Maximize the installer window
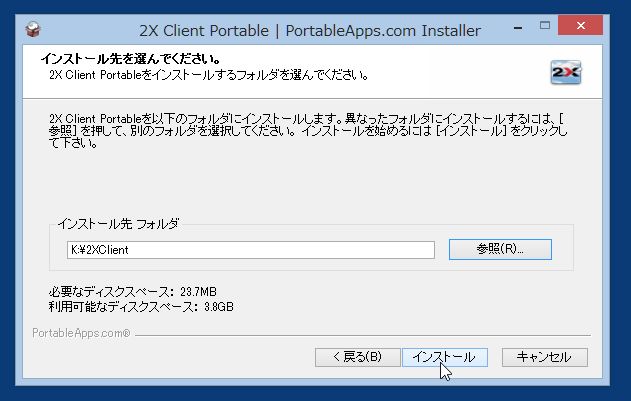631x401 pixels. tap(544, 26)
